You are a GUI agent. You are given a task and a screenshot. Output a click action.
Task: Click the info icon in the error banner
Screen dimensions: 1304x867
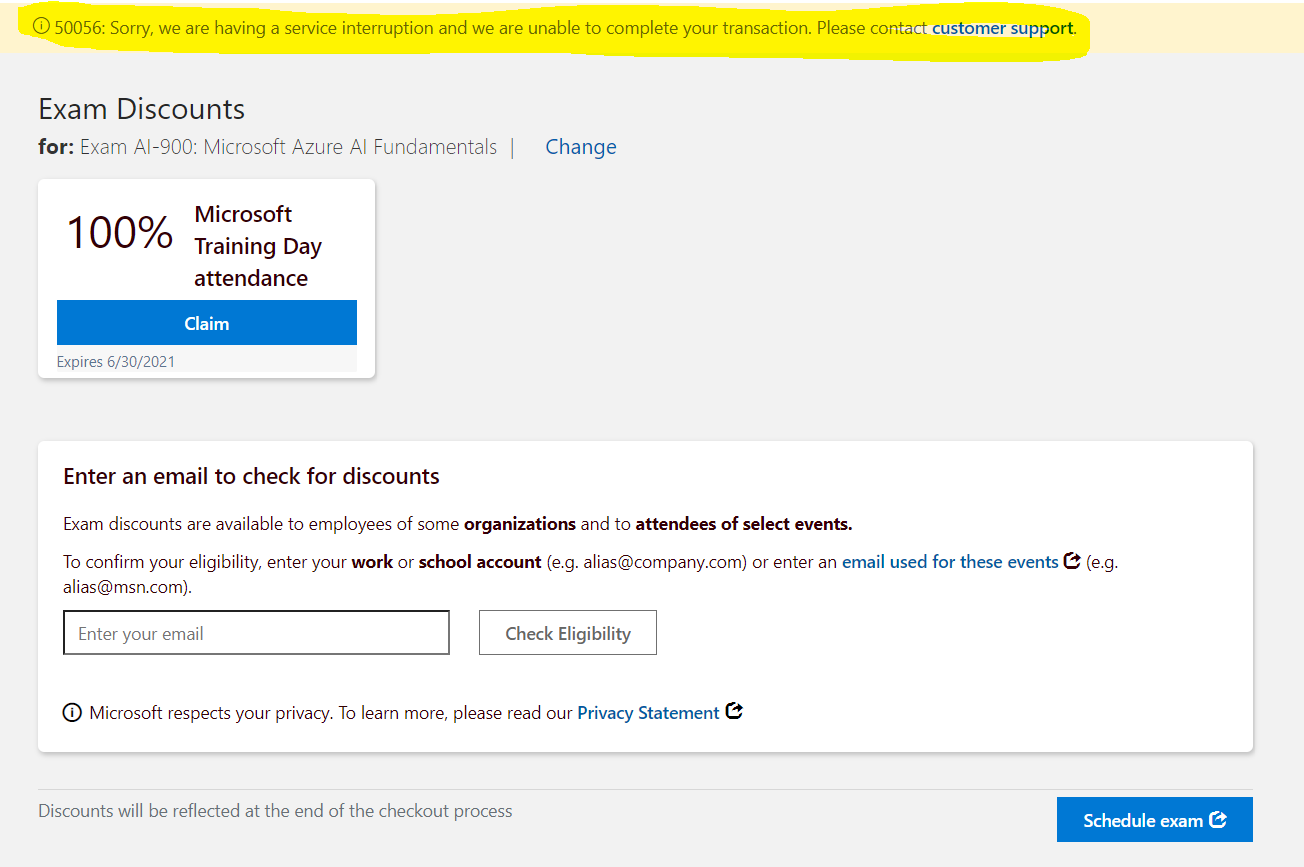(41, 27)
